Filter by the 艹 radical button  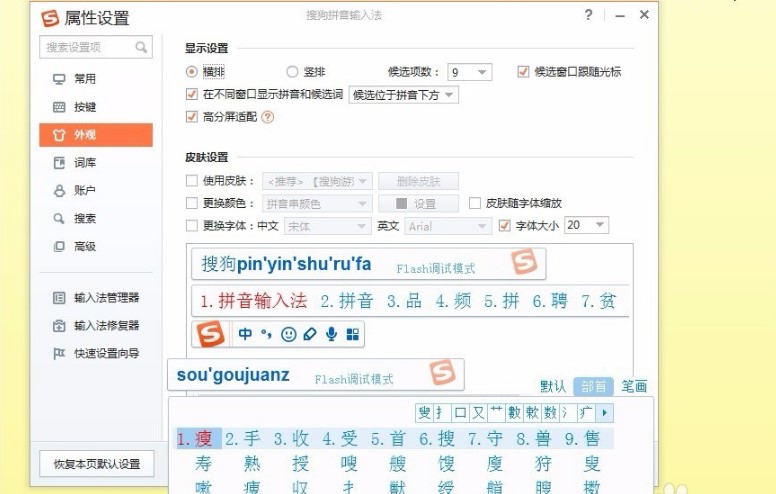[496, 412]
